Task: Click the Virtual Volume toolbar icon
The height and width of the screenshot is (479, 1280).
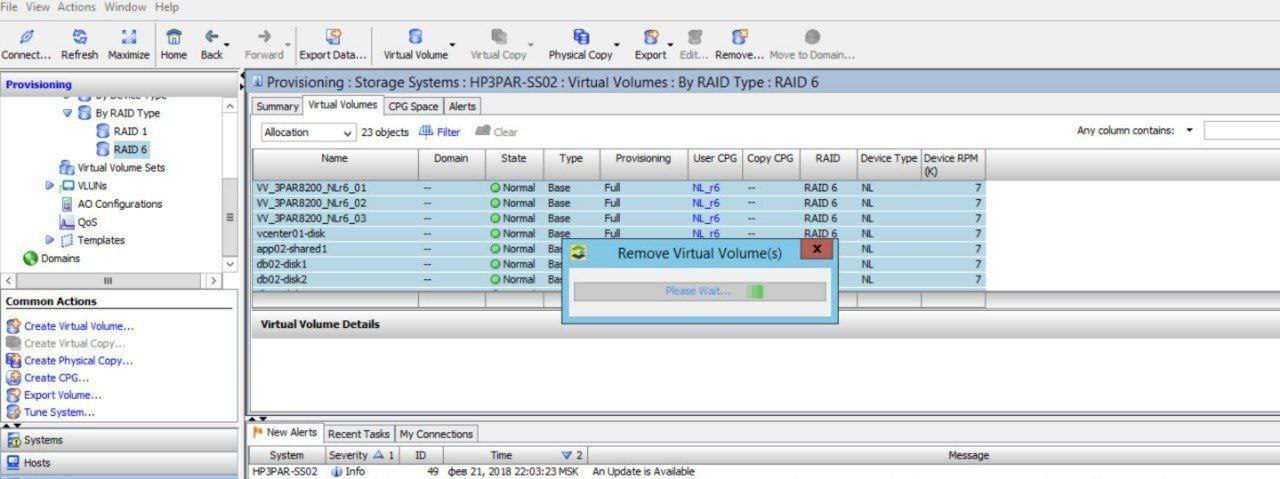Action: pyautogui.click(x=415, y=38)
